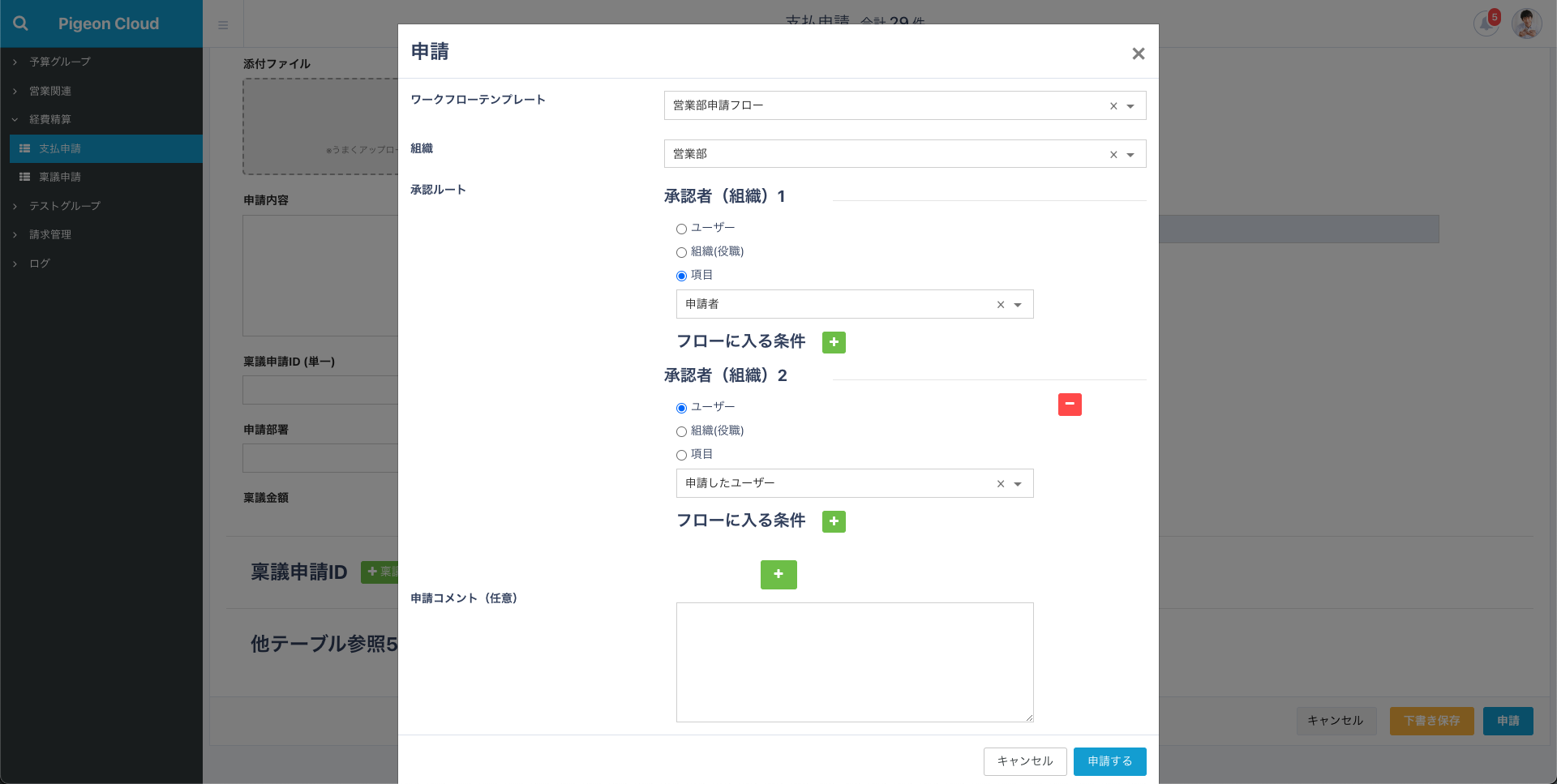
Task: Click the 申請する submit button
Action: (1109, 761)
